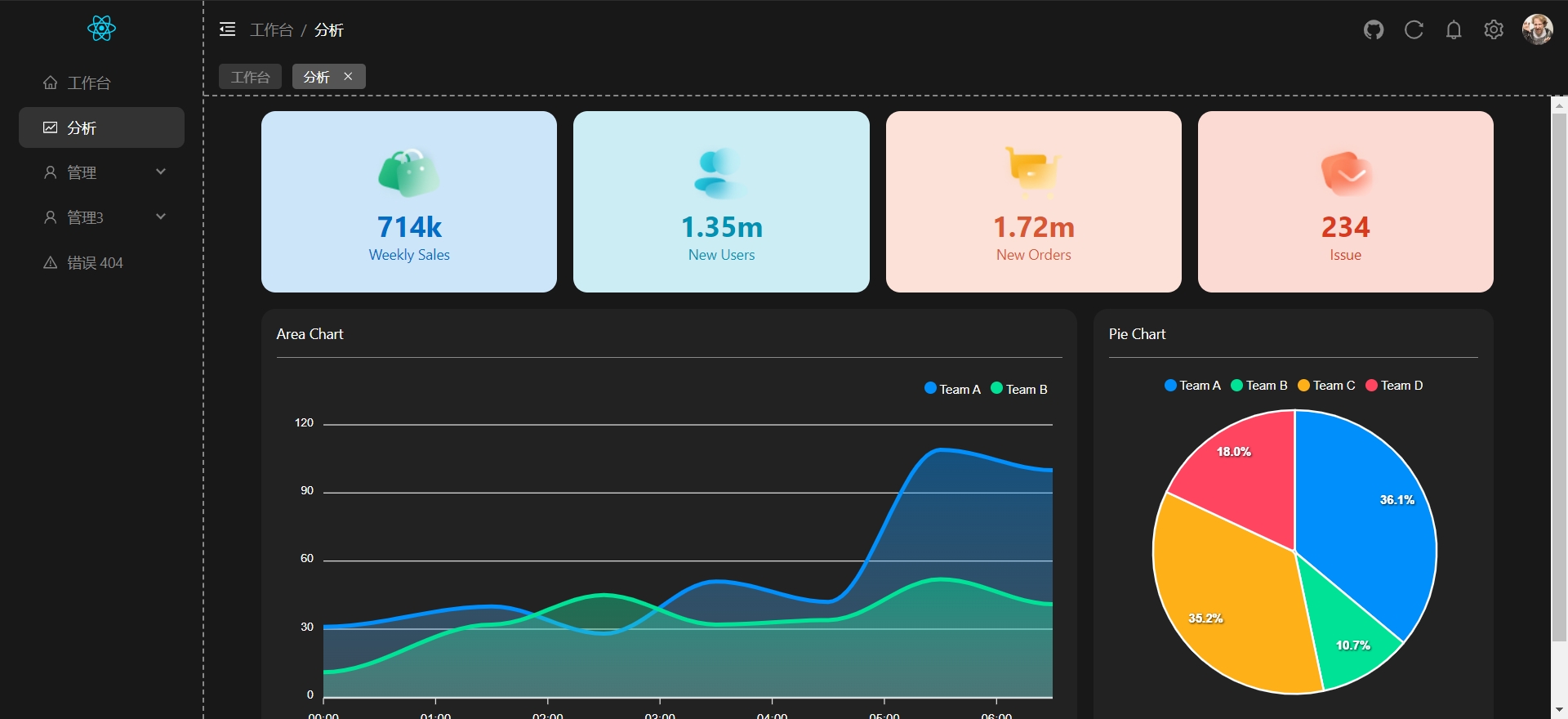Click the 234 Issue value
This screenshot has width=1568, height=719.
pos(1346,226)
